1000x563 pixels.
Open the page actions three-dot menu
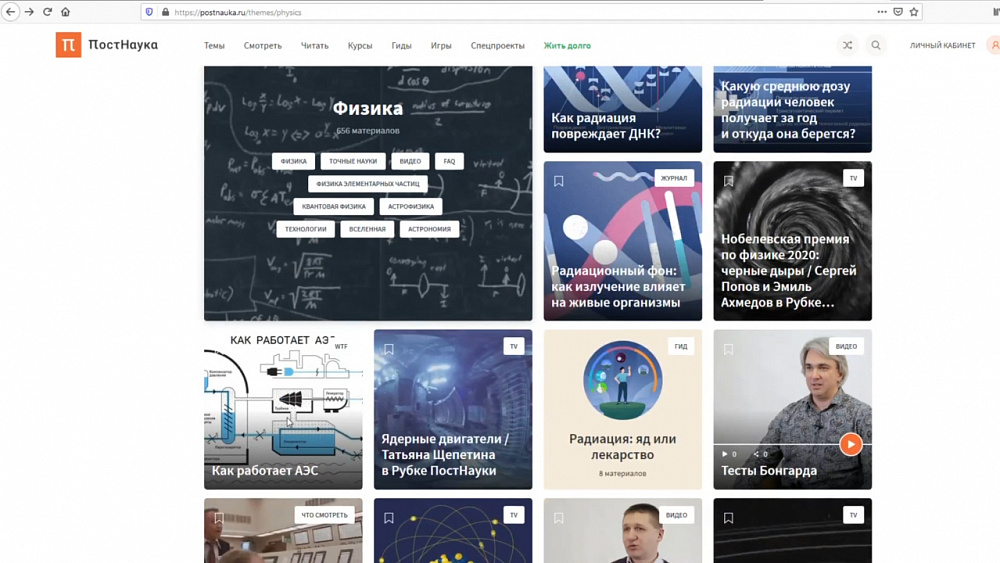coord(881,12)
